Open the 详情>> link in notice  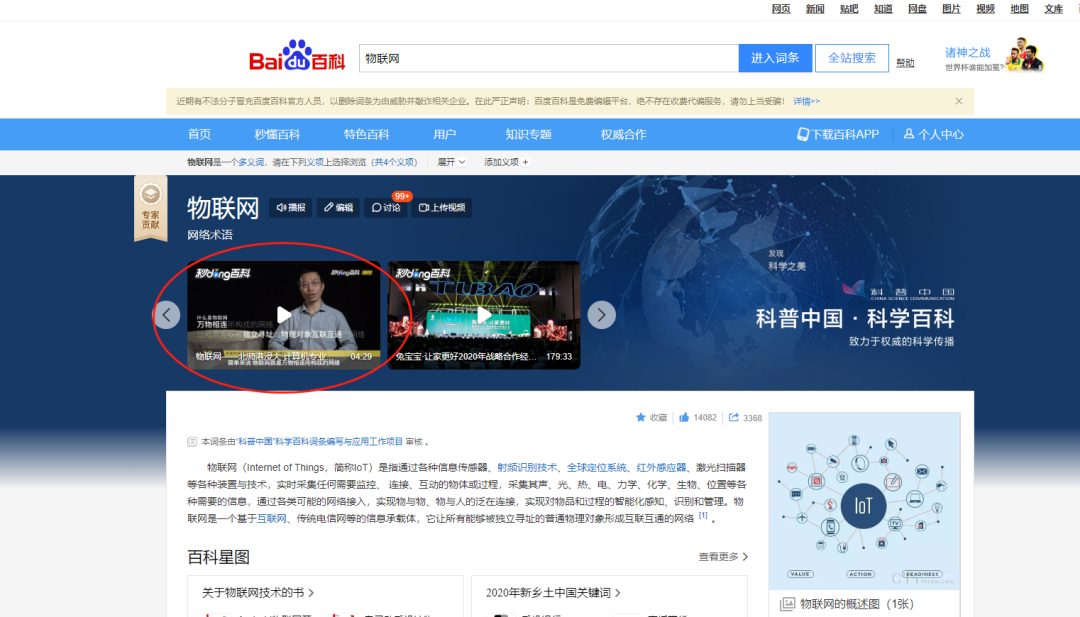(x=806, y=101)
